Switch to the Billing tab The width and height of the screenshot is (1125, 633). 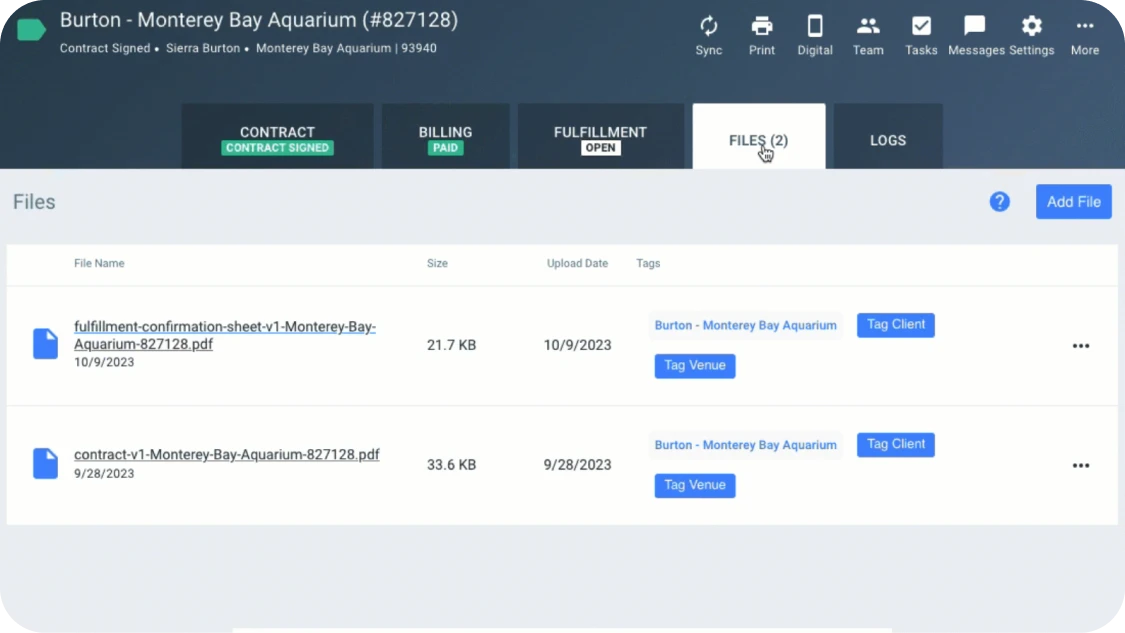tap(445, 136)
